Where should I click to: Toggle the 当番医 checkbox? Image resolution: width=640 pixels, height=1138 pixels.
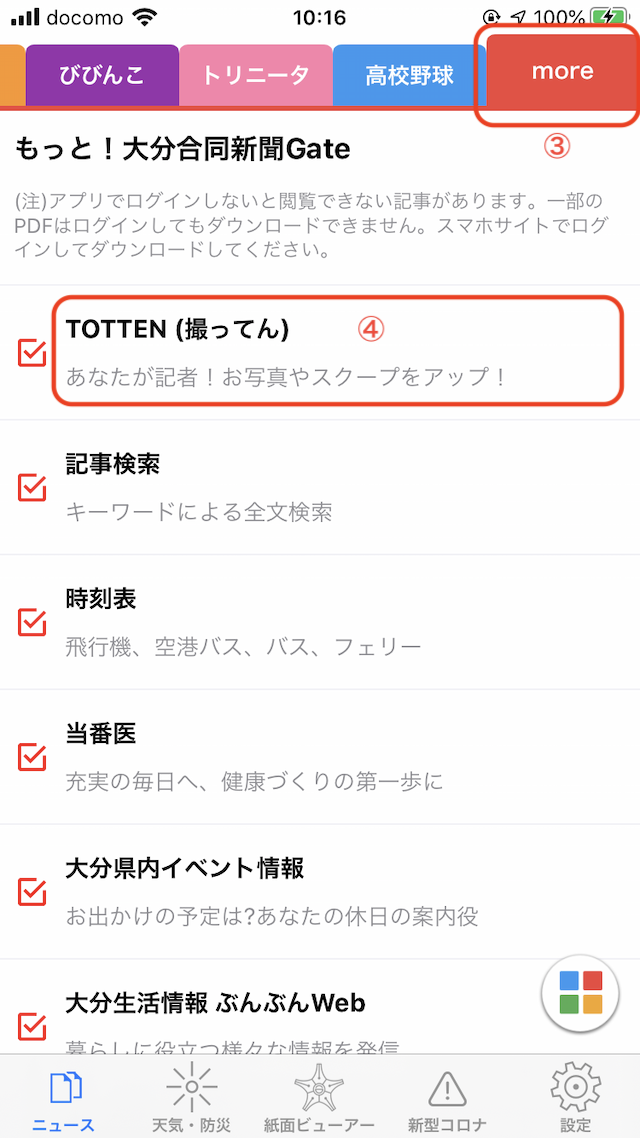pyautogui.click(x=33, y=757)
